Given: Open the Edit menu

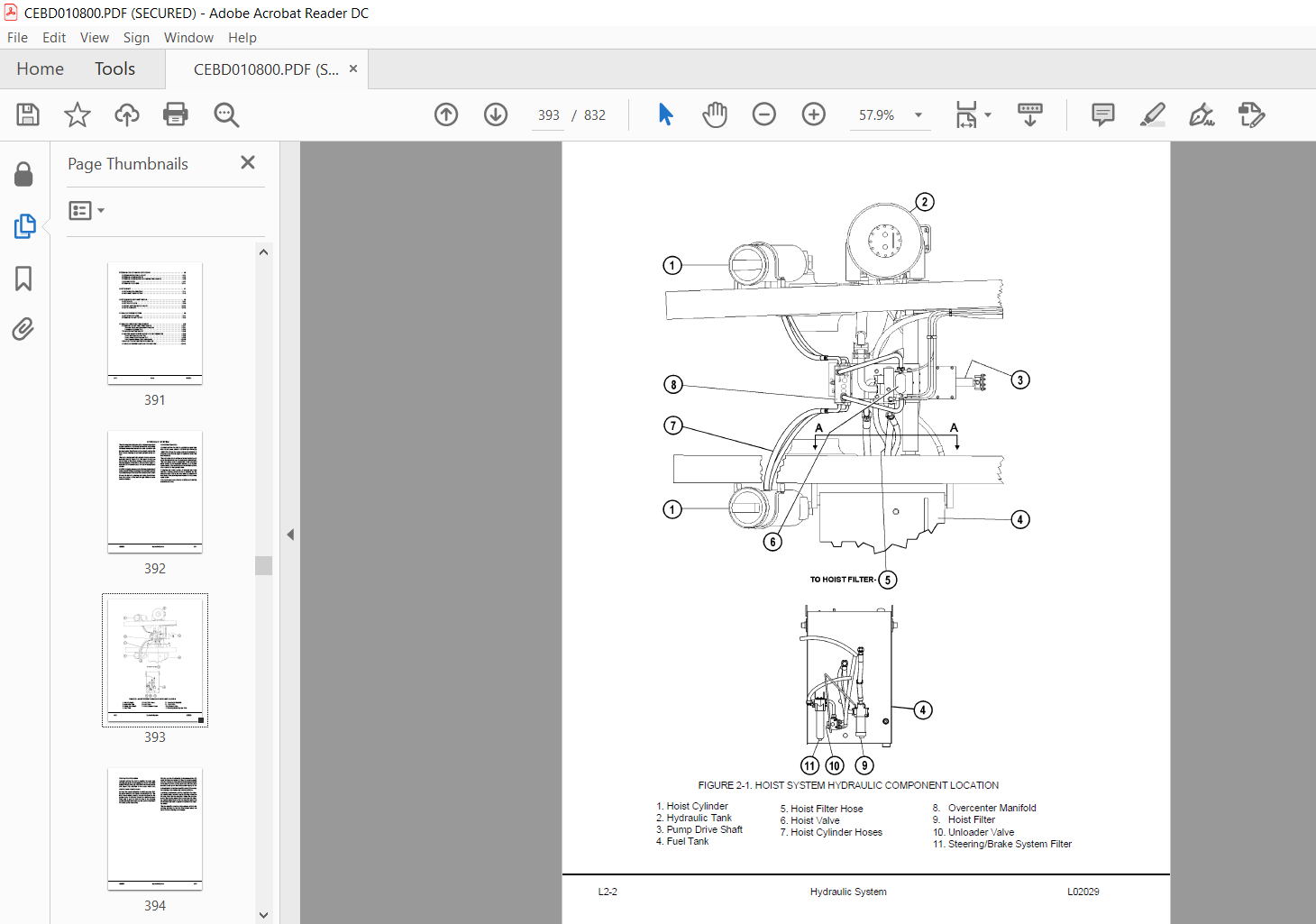Looking at the screenshot, I should [54, 38].
